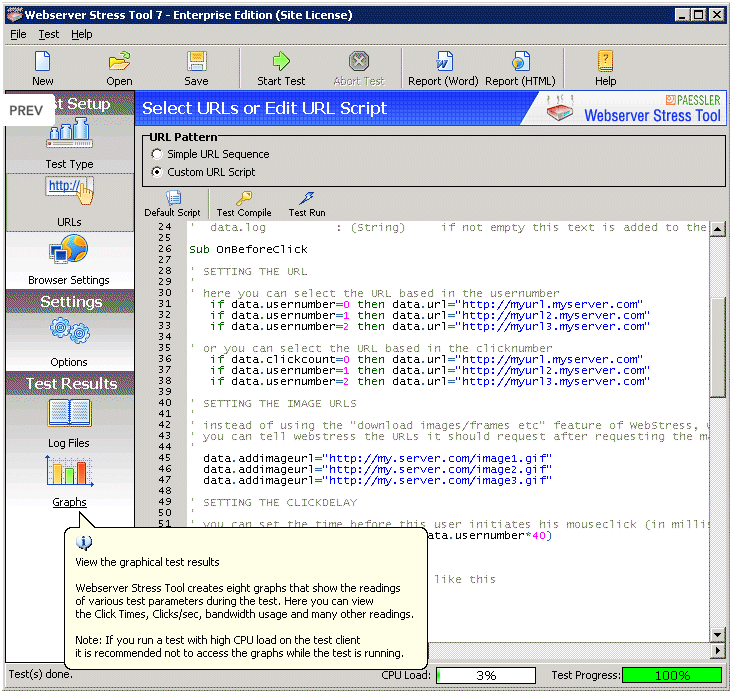This screenshot has width=736, height=694.
Task: Choose Custom URL Script radio button
Action: 157,172
